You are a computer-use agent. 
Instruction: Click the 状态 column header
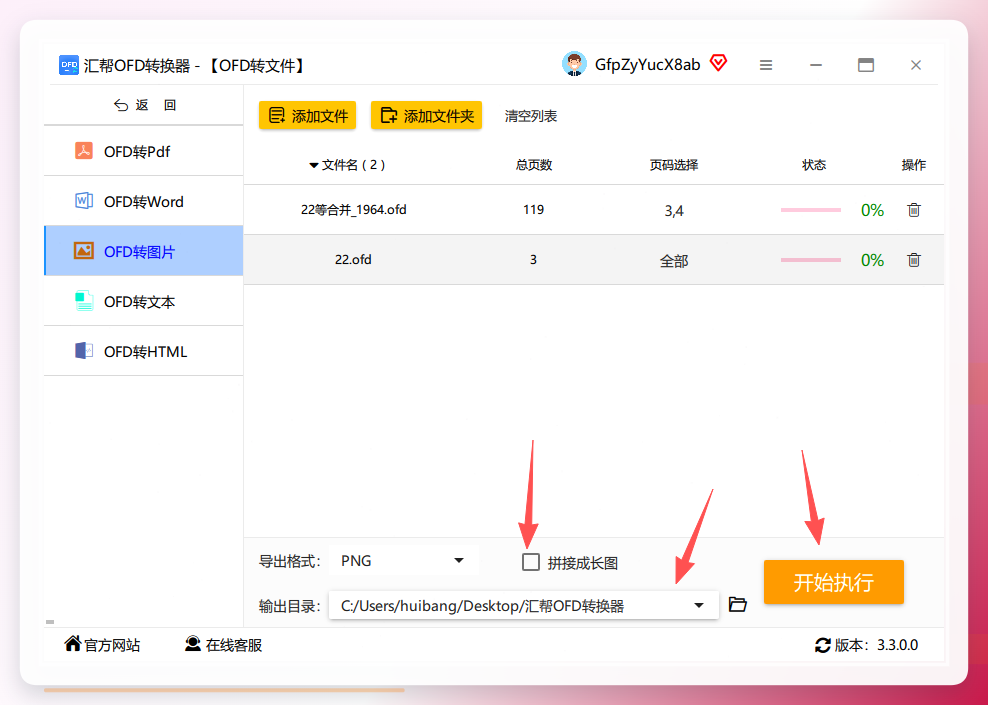click(813, 165)
